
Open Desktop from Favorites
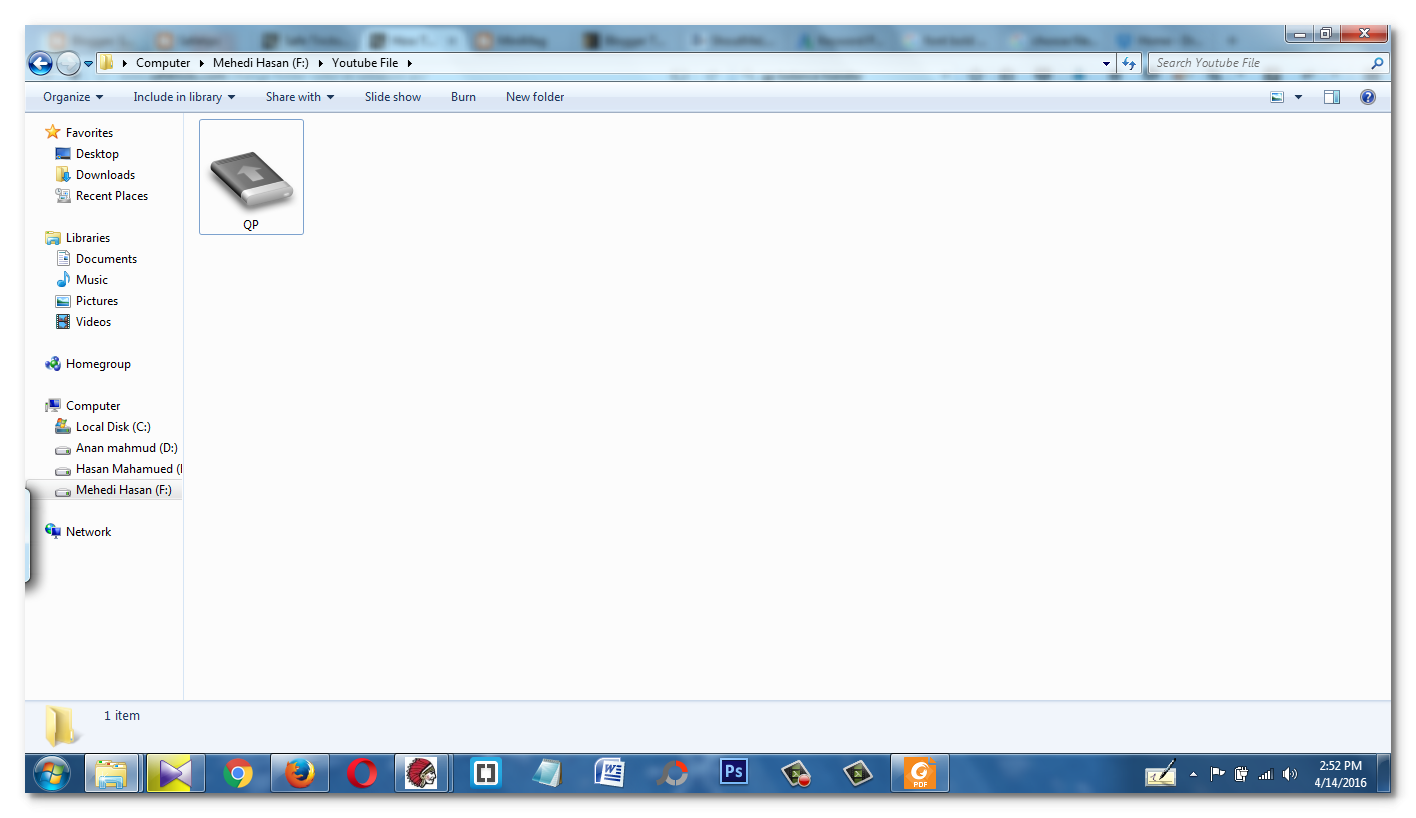tap(97, 154)
